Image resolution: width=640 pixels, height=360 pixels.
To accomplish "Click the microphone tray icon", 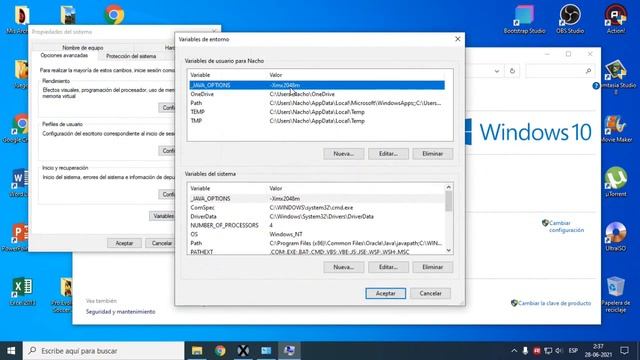I will [x=525, y=351].
